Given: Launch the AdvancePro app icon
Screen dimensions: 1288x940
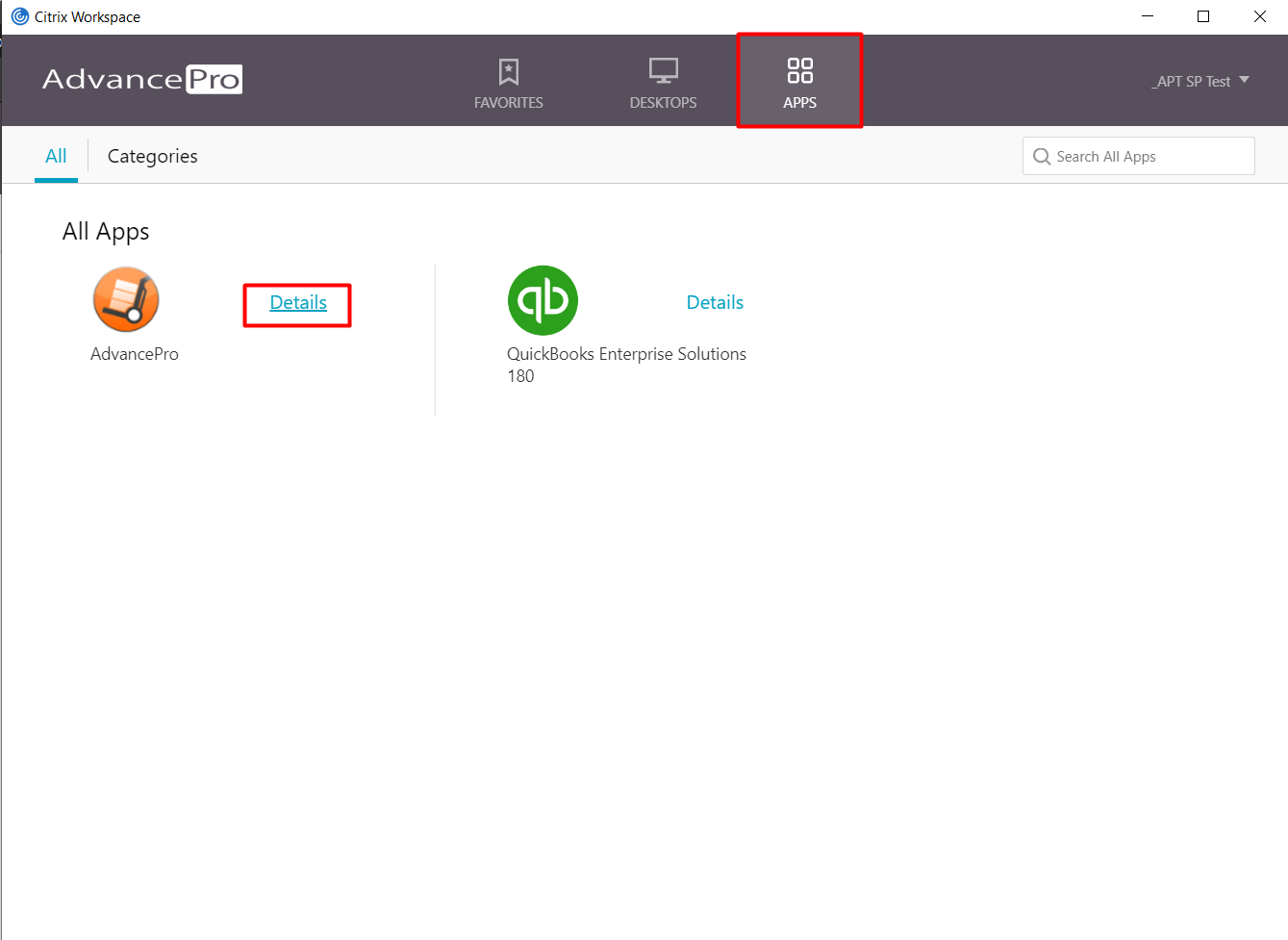Looking at the screenshot, I should coord(126,299).
